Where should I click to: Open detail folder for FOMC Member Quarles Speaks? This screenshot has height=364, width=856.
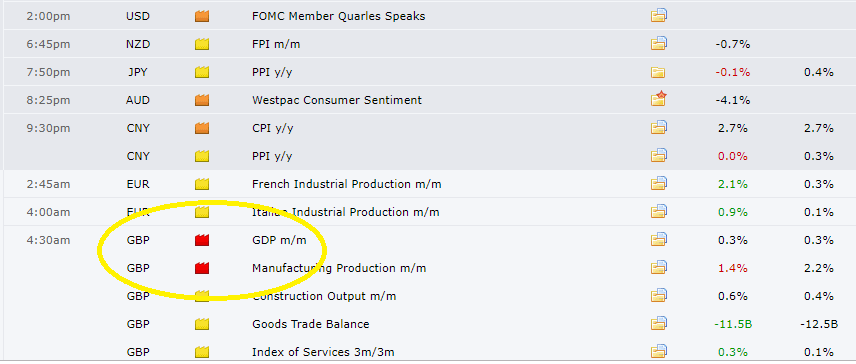[x=659, y=16]
